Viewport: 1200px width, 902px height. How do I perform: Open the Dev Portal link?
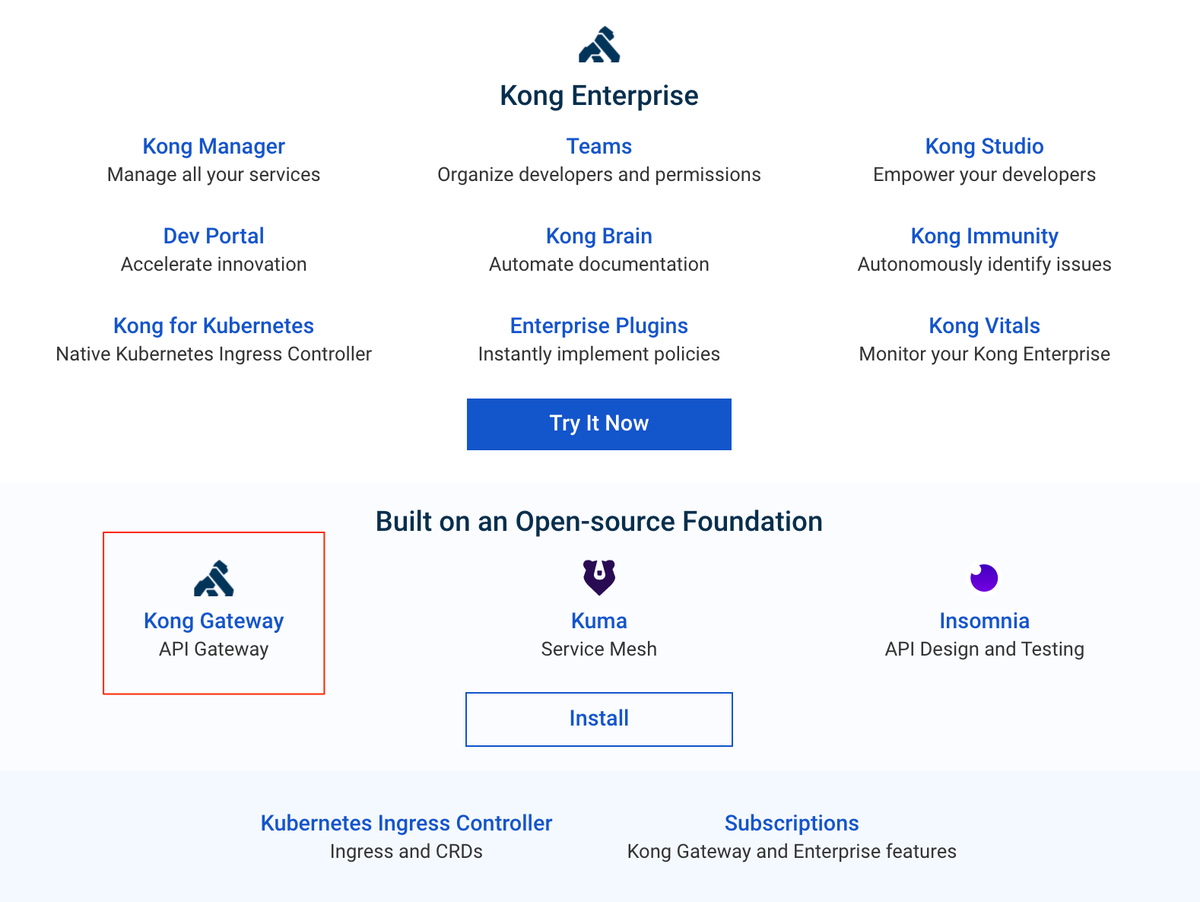tap(213, 236)
